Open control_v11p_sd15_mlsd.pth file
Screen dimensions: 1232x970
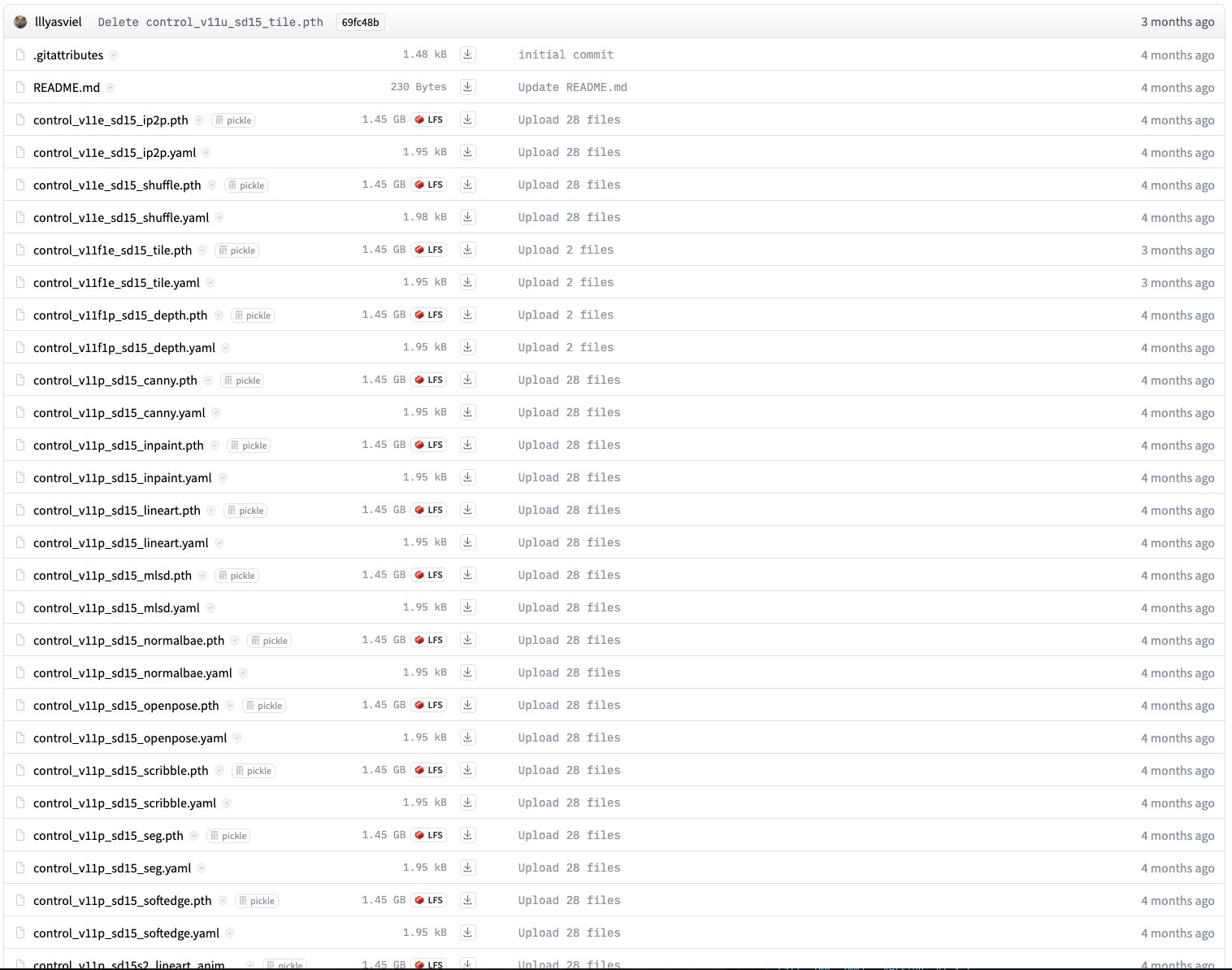click(113, 576)
